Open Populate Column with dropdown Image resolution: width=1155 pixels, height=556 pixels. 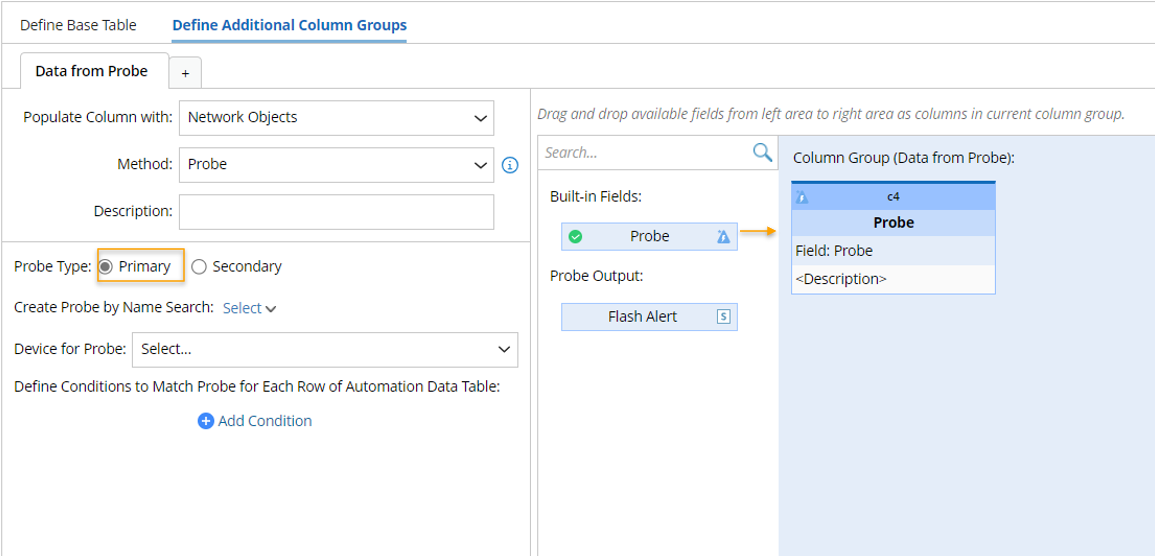pos(336,117)
